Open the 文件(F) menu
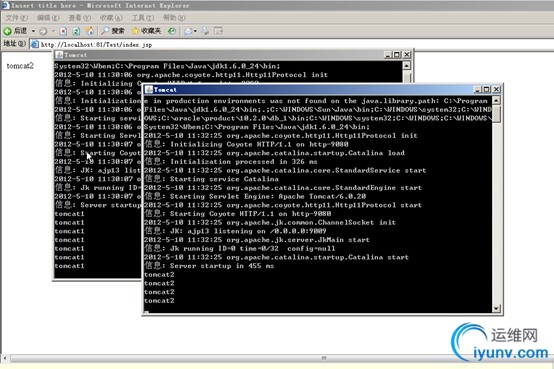554x369 pixels. coord(17,18)
